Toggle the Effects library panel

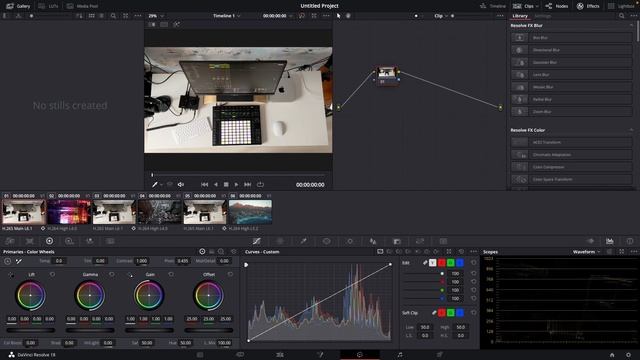coord(588,6)
